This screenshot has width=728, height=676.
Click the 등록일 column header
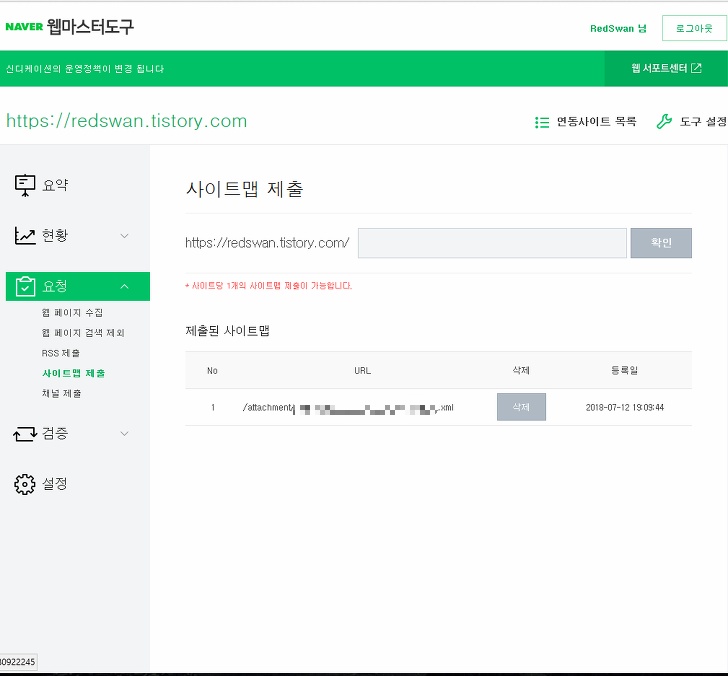click(624, 370)
